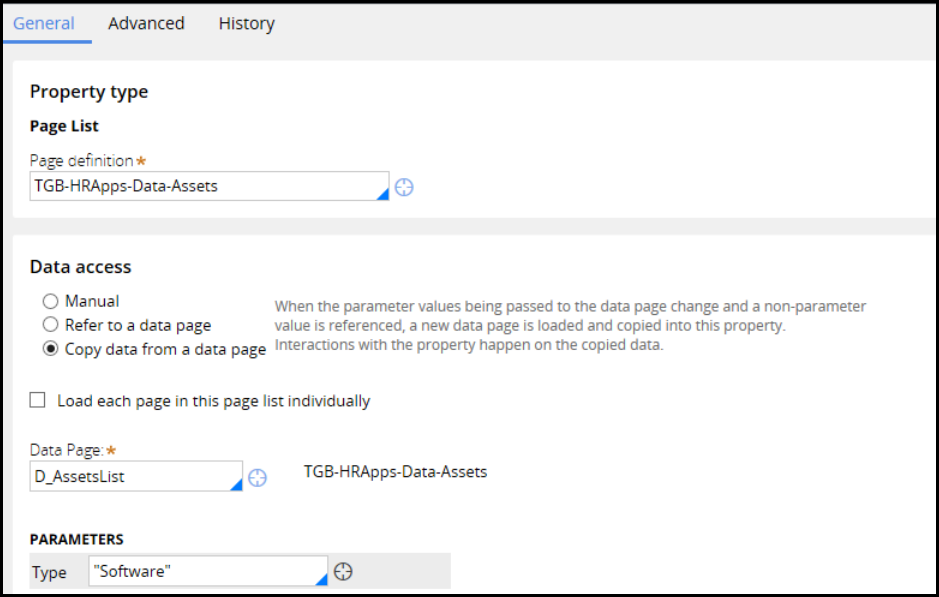The image size is (939, 597).
Task: Switch to the Advanced tab
Action: (x=146, y=23)
